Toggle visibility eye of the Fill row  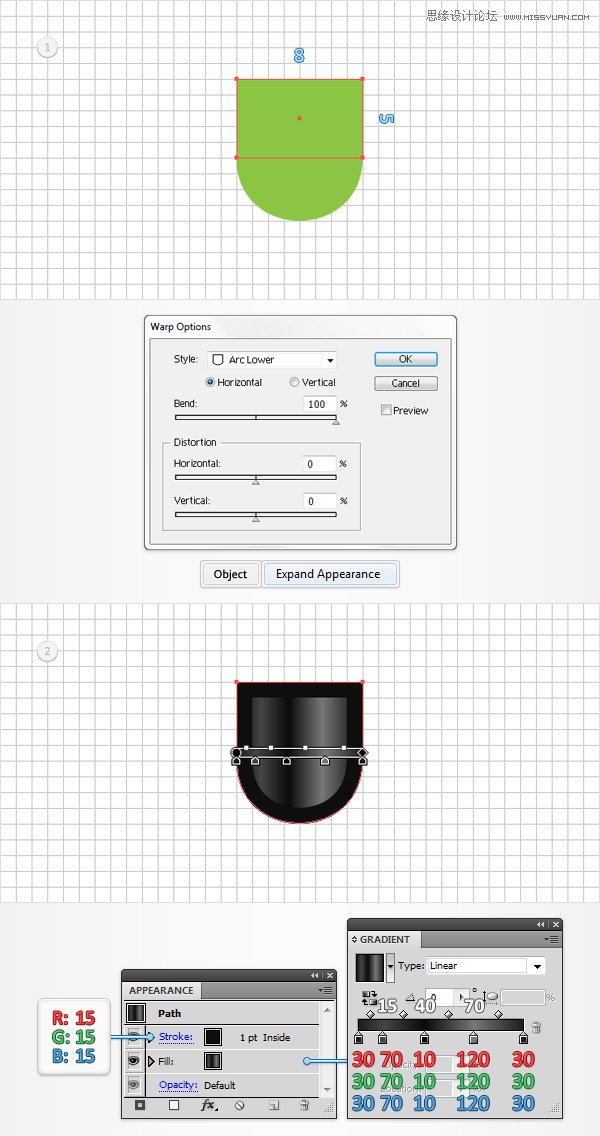pyautogui.click(x=135, y=1061)
